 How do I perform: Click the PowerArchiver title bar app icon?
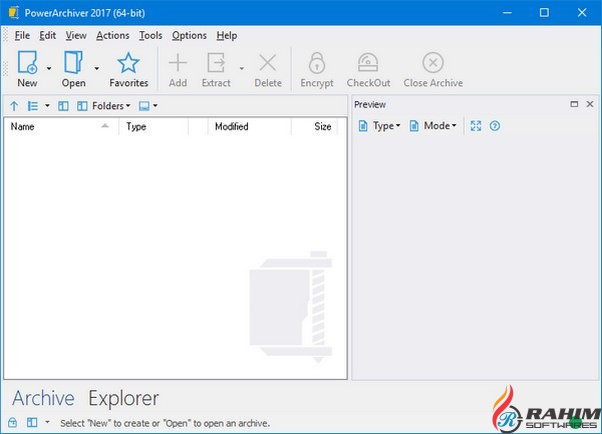[x=13, y=12]
